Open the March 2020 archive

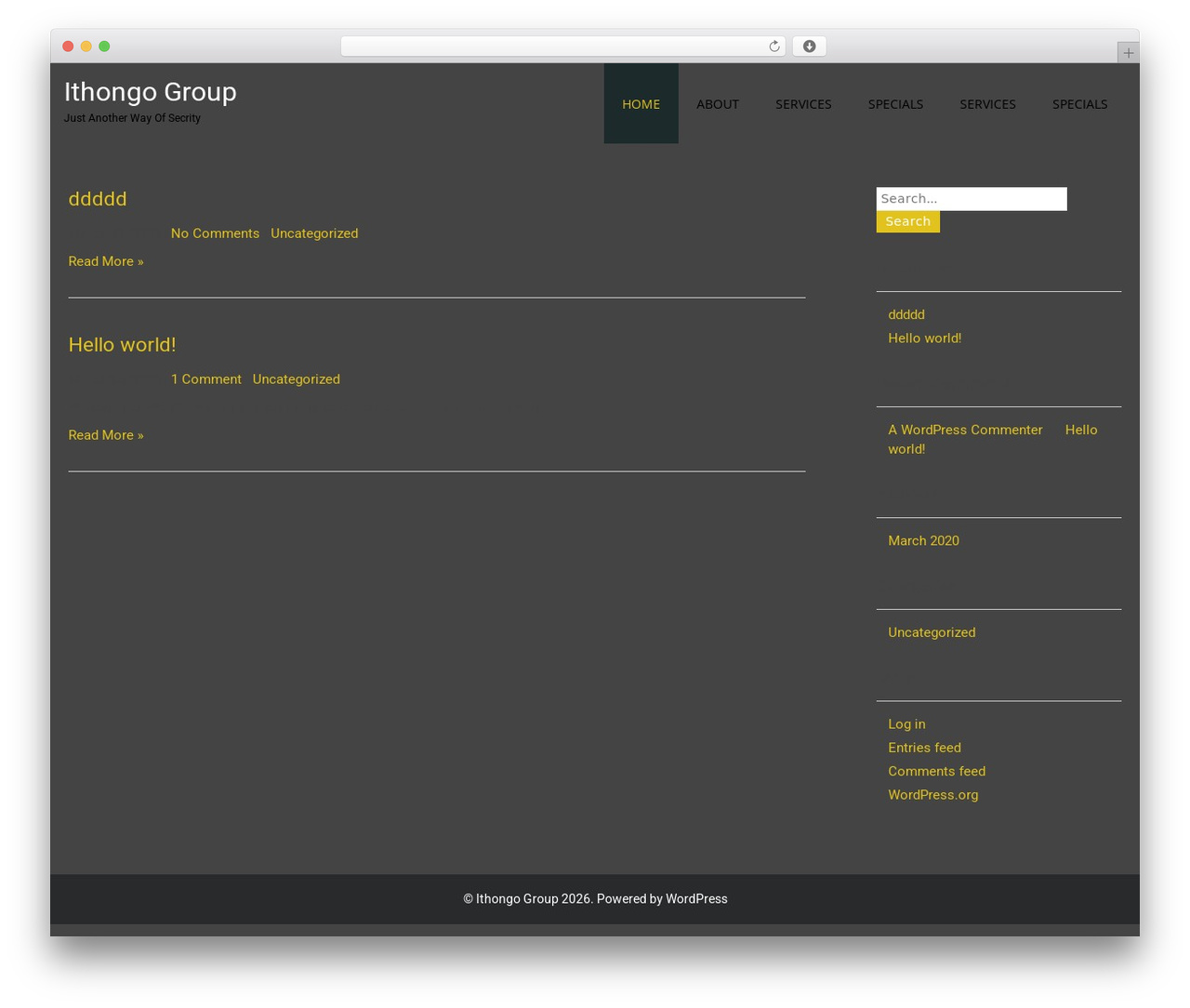(x=923, y=540)
